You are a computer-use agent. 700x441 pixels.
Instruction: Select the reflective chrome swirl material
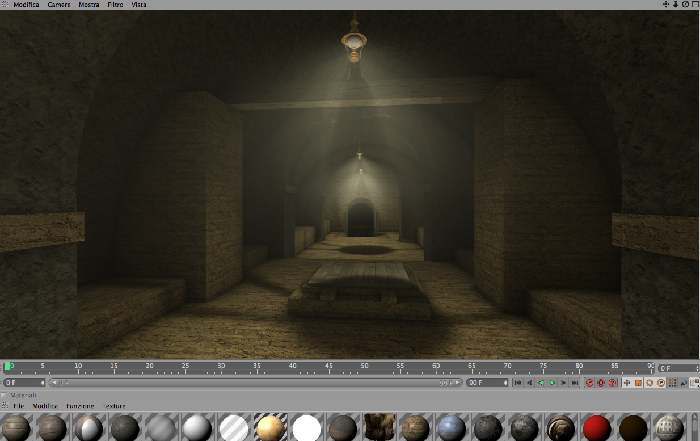(560, 427)
